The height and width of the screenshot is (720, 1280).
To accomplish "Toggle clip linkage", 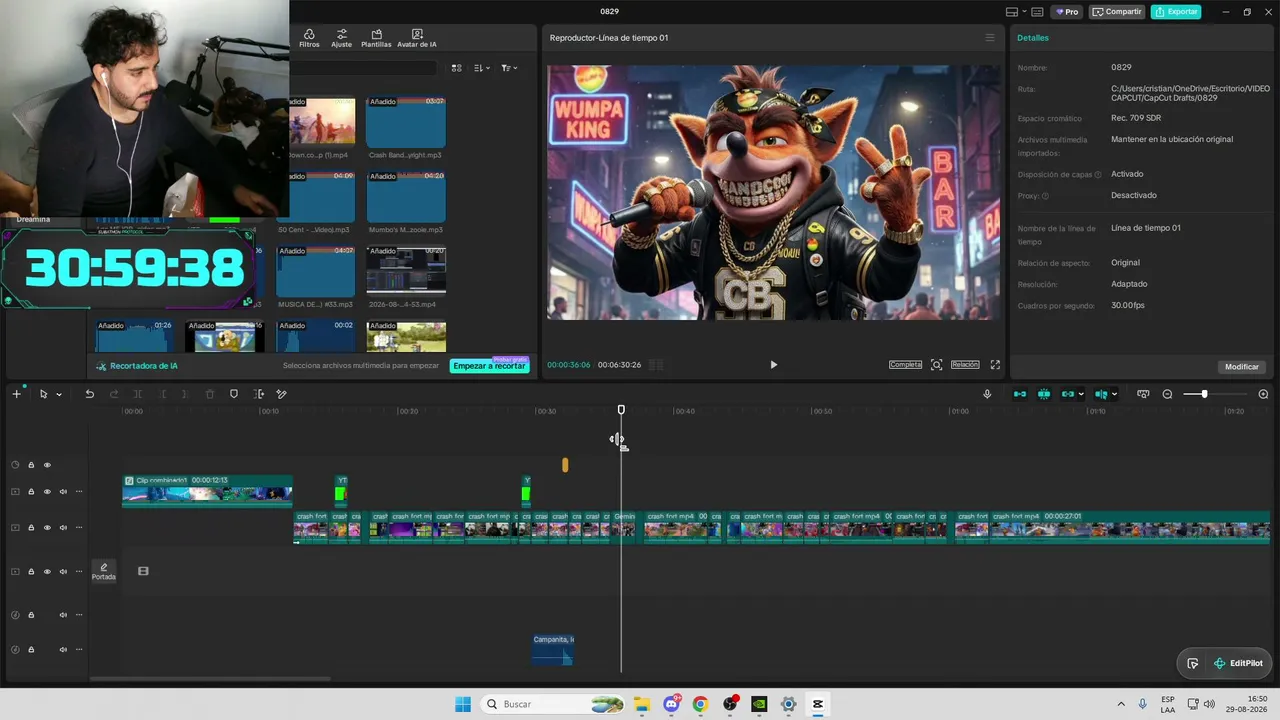I will click(1067, 394).
